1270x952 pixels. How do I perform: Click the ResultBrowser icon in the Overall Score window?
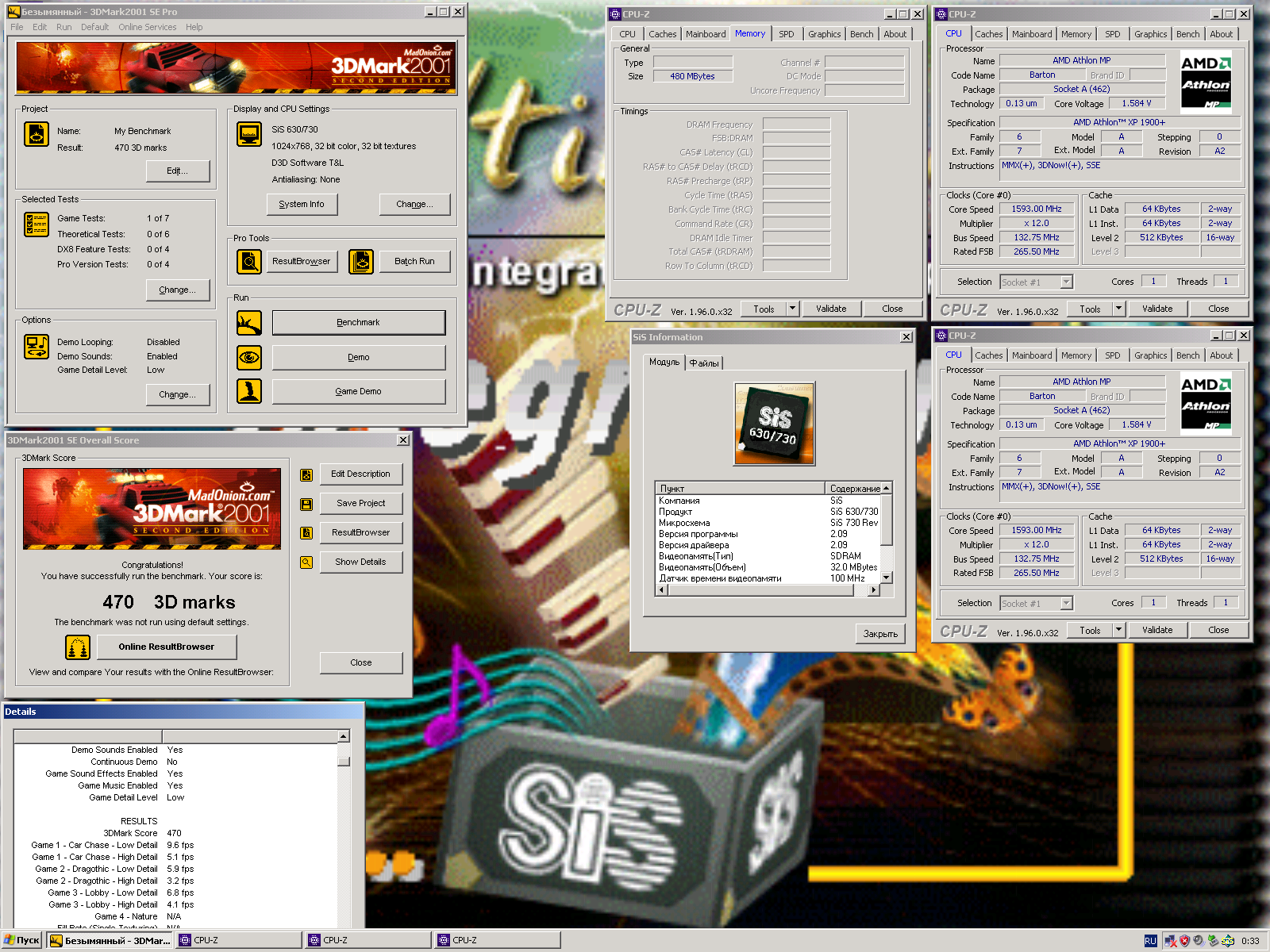tap(306, 533)
